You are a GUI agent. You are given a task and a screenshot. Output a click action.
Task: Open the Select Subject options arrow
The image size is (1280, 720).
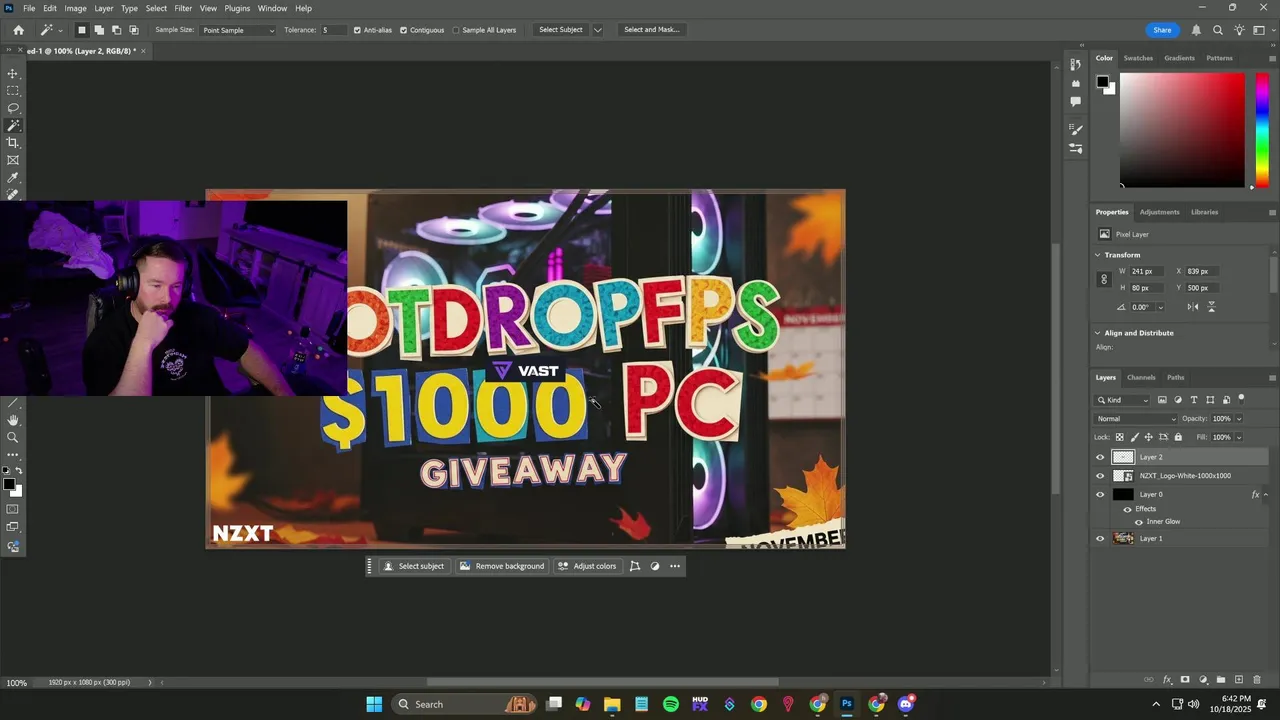(x=598, y=30)
